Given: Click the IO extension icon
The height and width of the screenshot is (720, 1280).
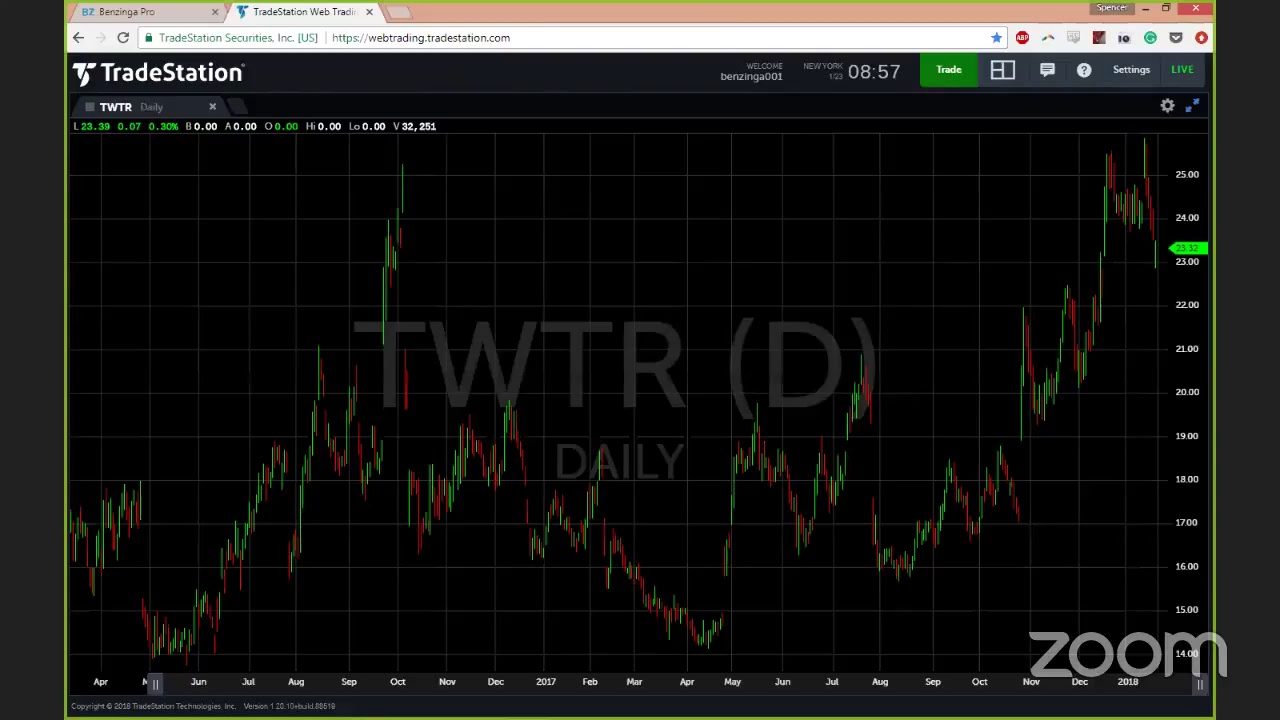Looking at the screenshot, I should pos(1124,38).
